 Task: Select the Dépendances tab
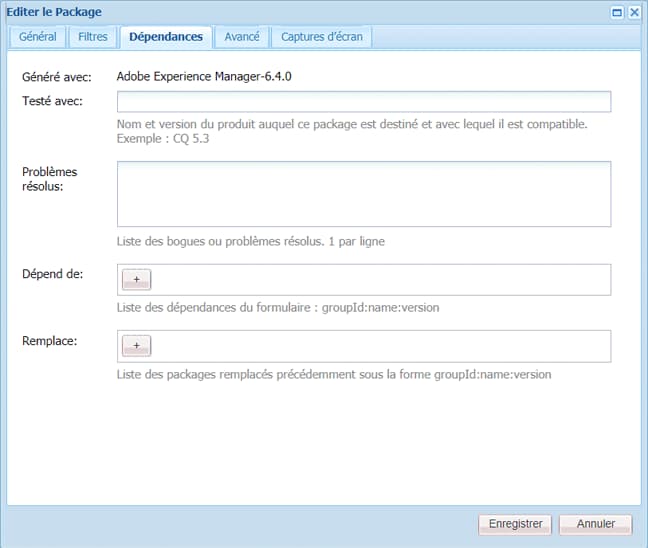(x=166, y=37)
